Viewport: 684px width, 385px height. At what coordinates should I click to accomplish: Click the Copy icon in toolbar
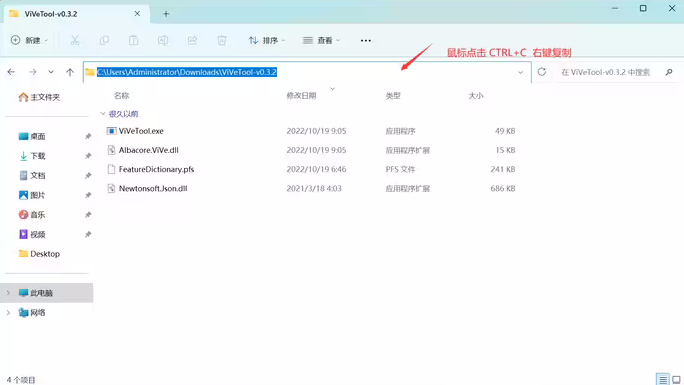click(x=104, y=40)
